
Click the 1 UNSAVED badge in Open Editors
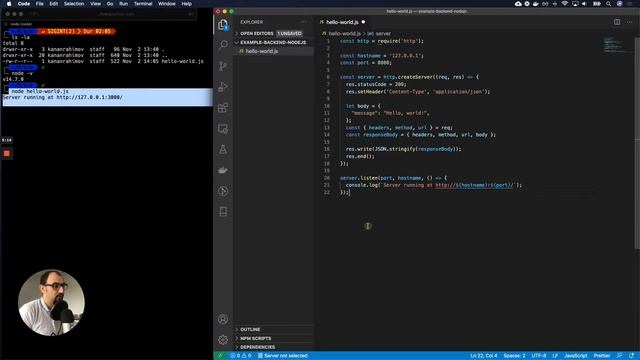click(289, 33)
